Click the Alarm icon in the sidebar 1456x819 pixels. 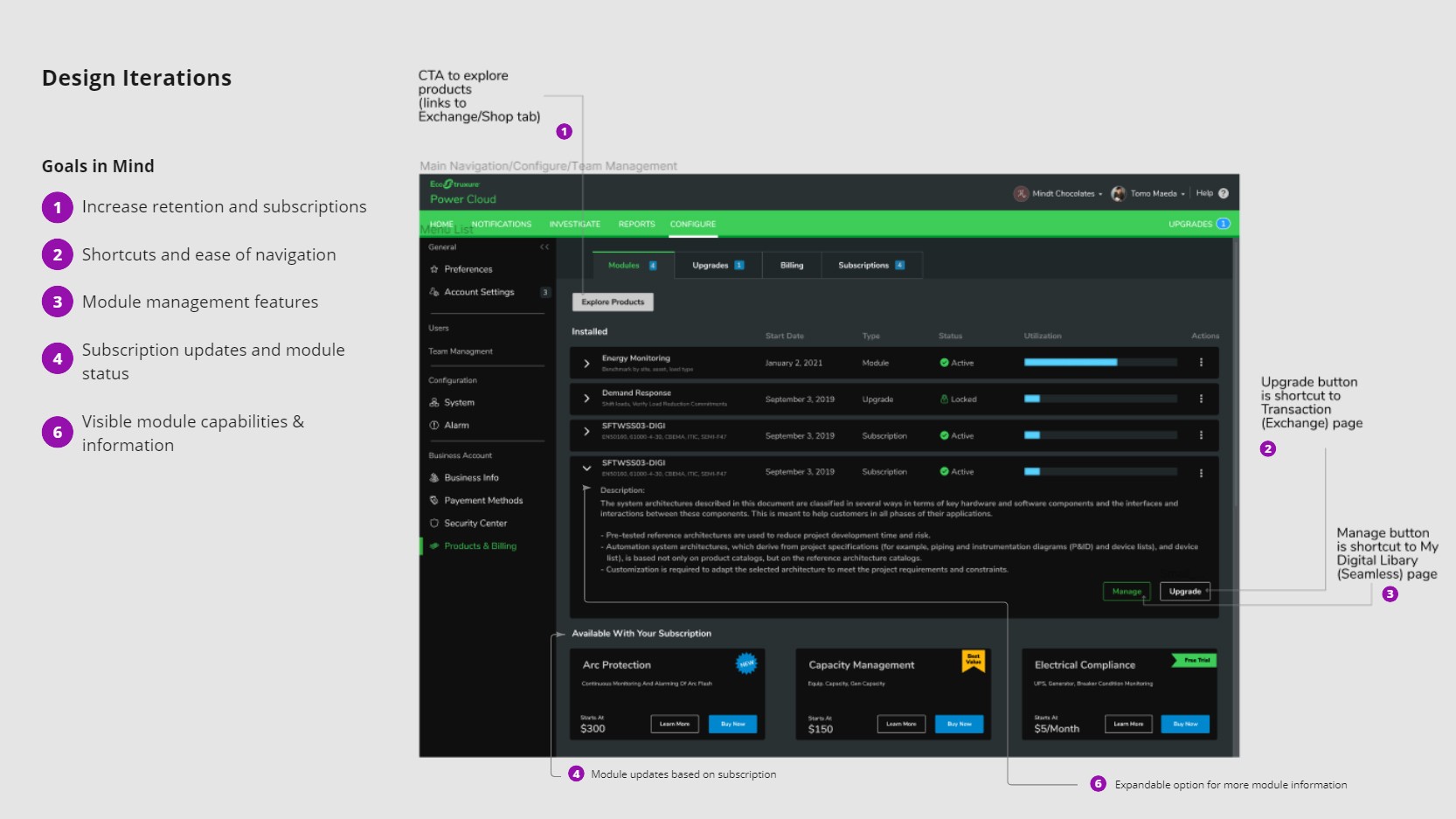[x=434, y=426]
